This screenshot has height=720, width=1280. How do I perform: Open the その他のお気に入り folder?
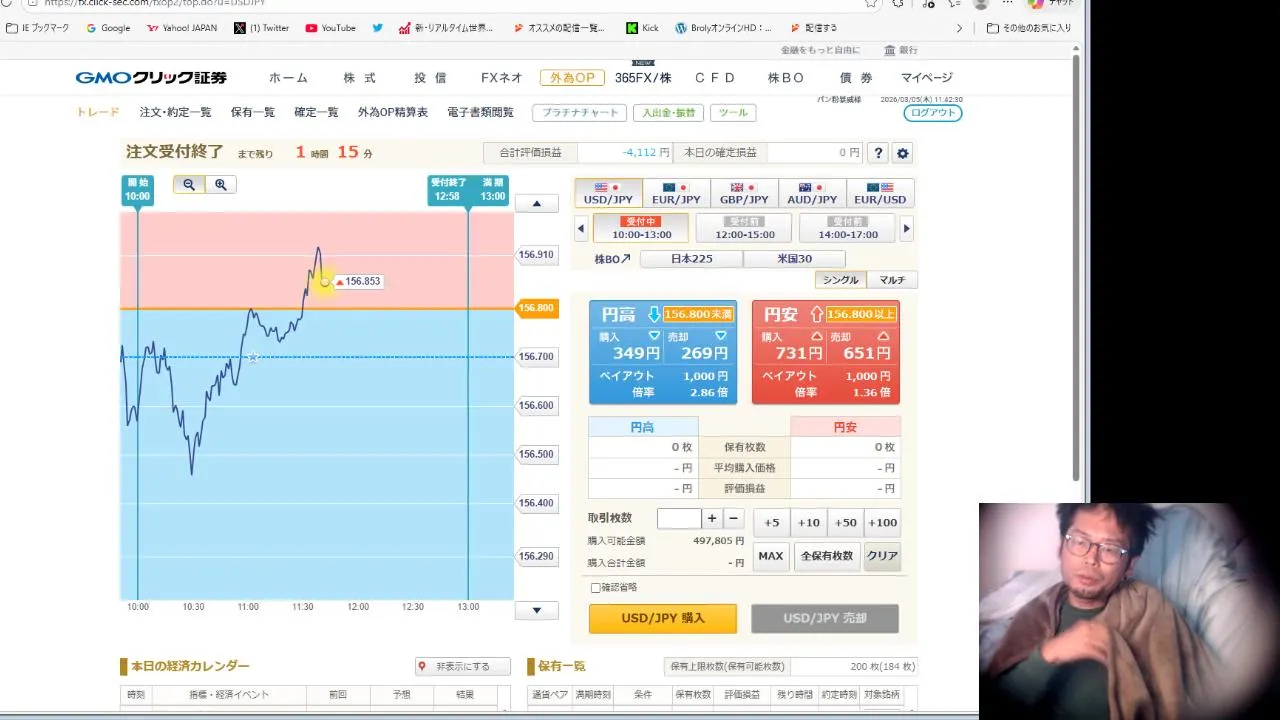coord(1028,28)
